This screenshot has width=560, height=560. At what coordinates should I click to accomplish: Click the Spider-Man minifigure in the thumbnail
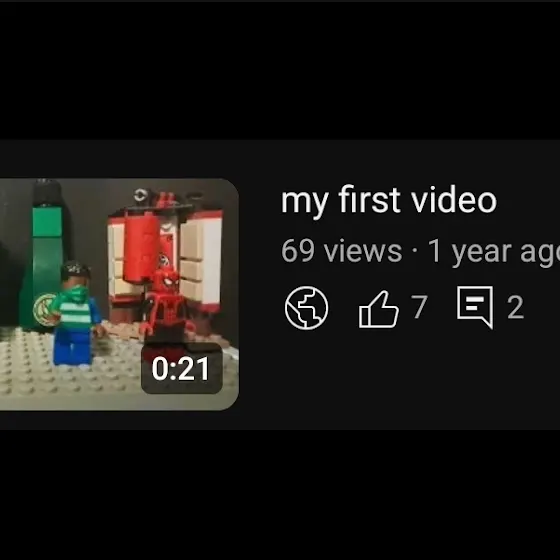click(x=167, y=305)
